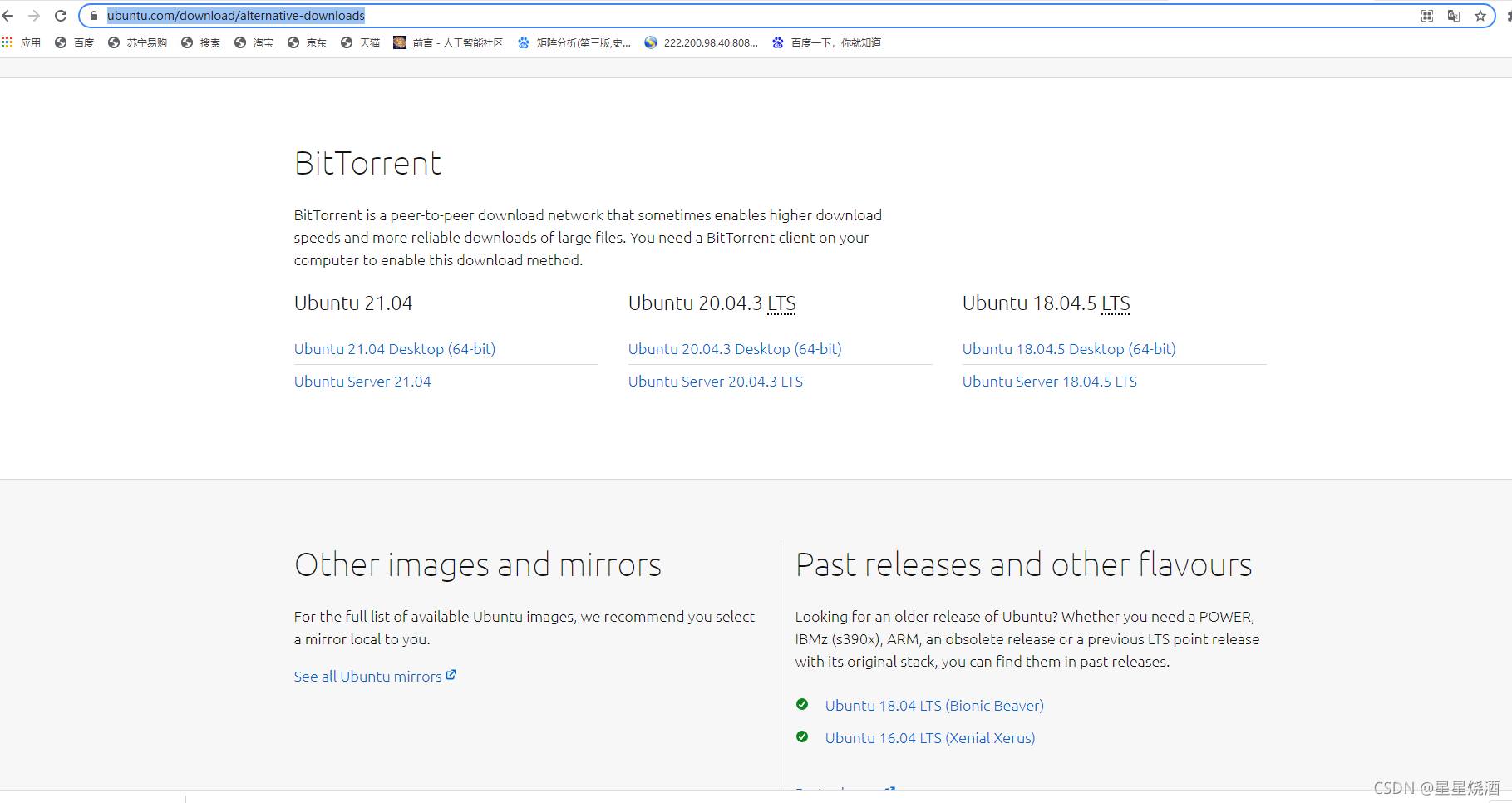
Task: Open the 天猫 bookmark
Action: tap(361, 42)
